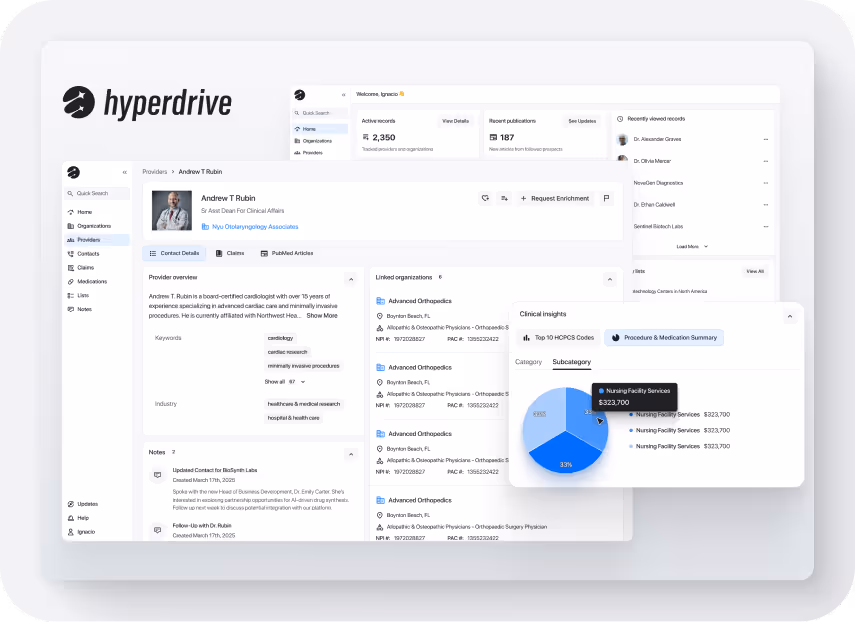Image resolution: width=855 pixels, height=622 pixels.
Task: Open the last Advanced Orthopedics organization entry
Action: 420,500
